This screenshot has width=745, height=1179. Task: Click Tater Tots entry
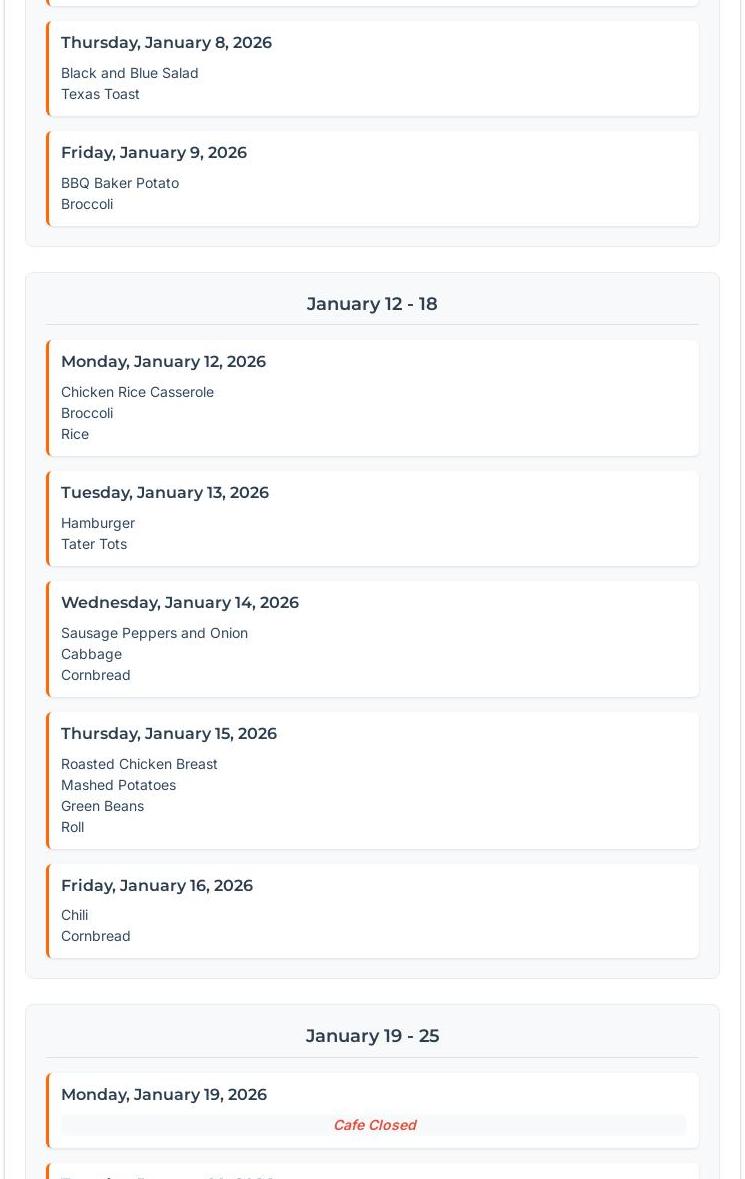pyautogui.click(x=94, y=544)
